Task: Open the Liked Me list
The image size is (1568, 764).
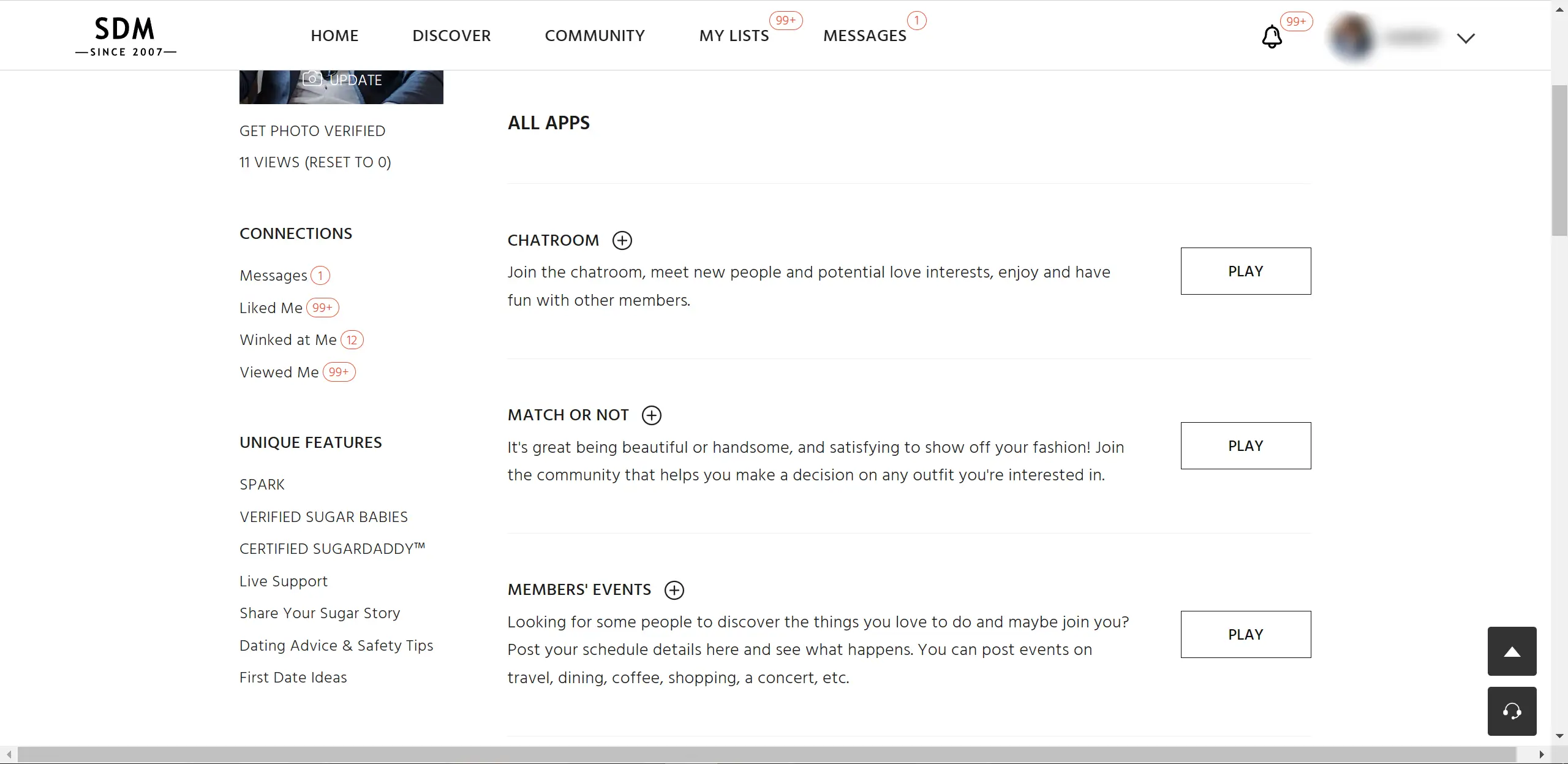Action: (271, 308)
